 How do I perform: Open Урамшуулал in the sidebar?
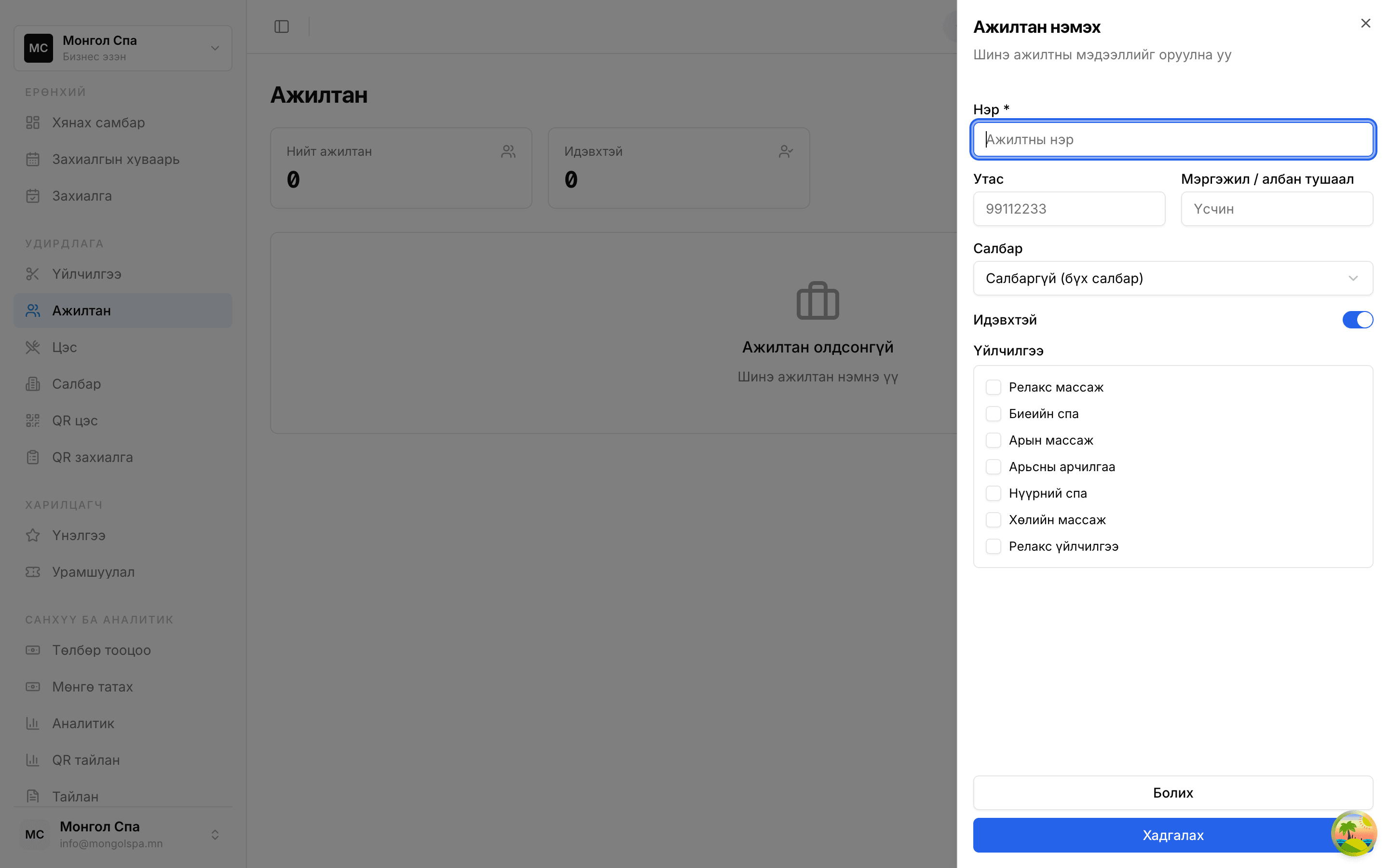coord(123,572)
